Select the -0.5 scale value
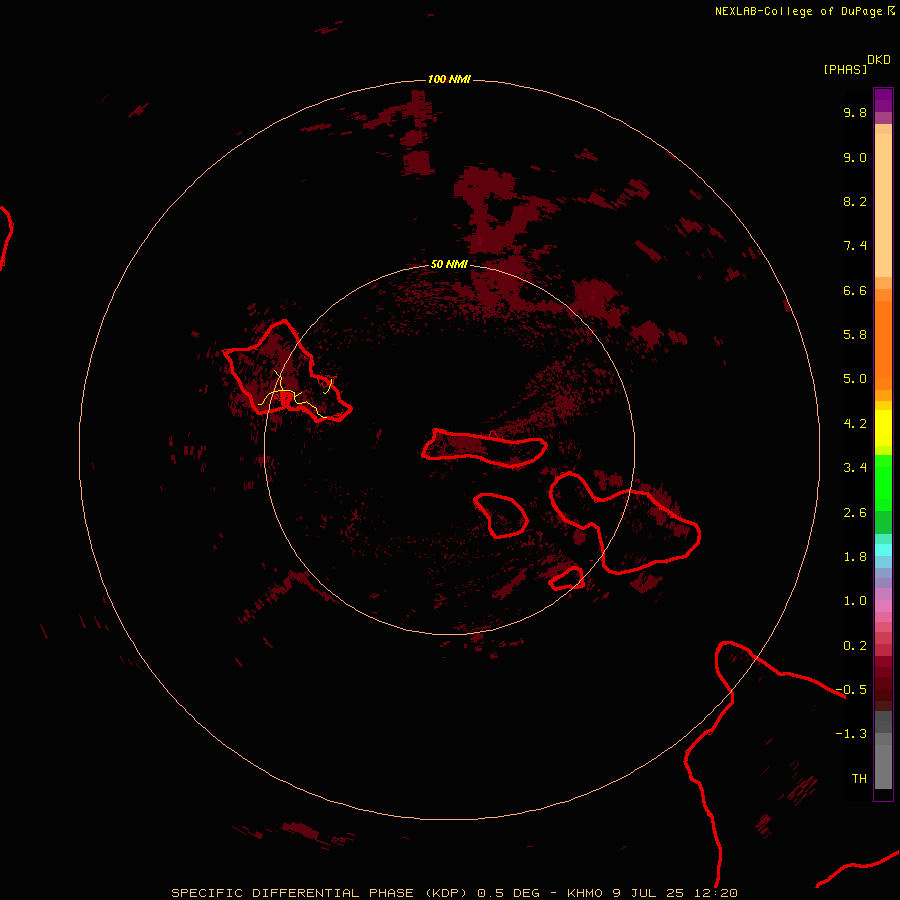The height and width of the screenshot is (900, 900). coord(851,690)
